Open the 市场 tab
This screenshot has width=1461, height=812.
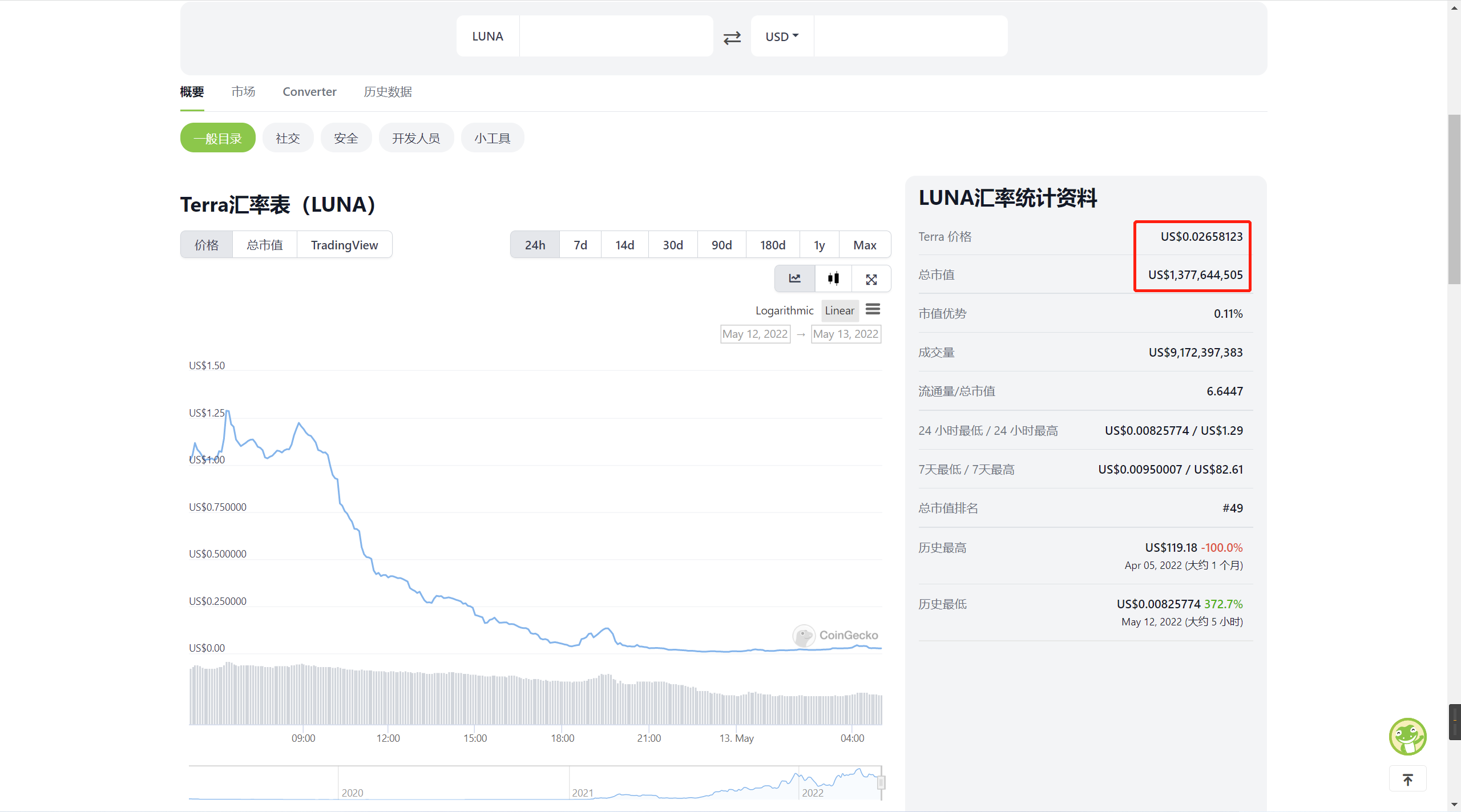(243, 92)
